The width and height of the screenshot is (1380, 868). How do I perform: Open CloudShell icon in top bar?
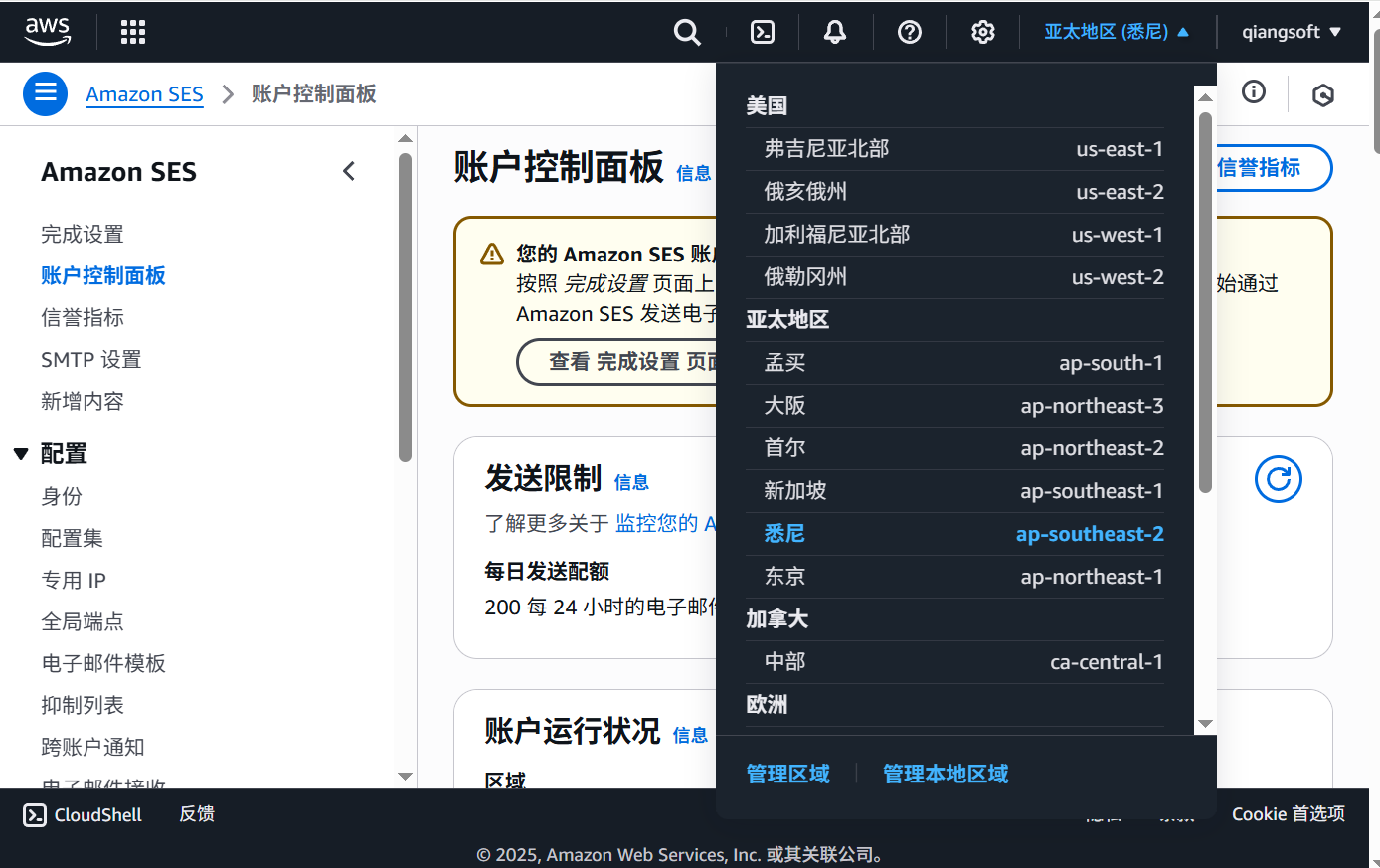point(763,32)
